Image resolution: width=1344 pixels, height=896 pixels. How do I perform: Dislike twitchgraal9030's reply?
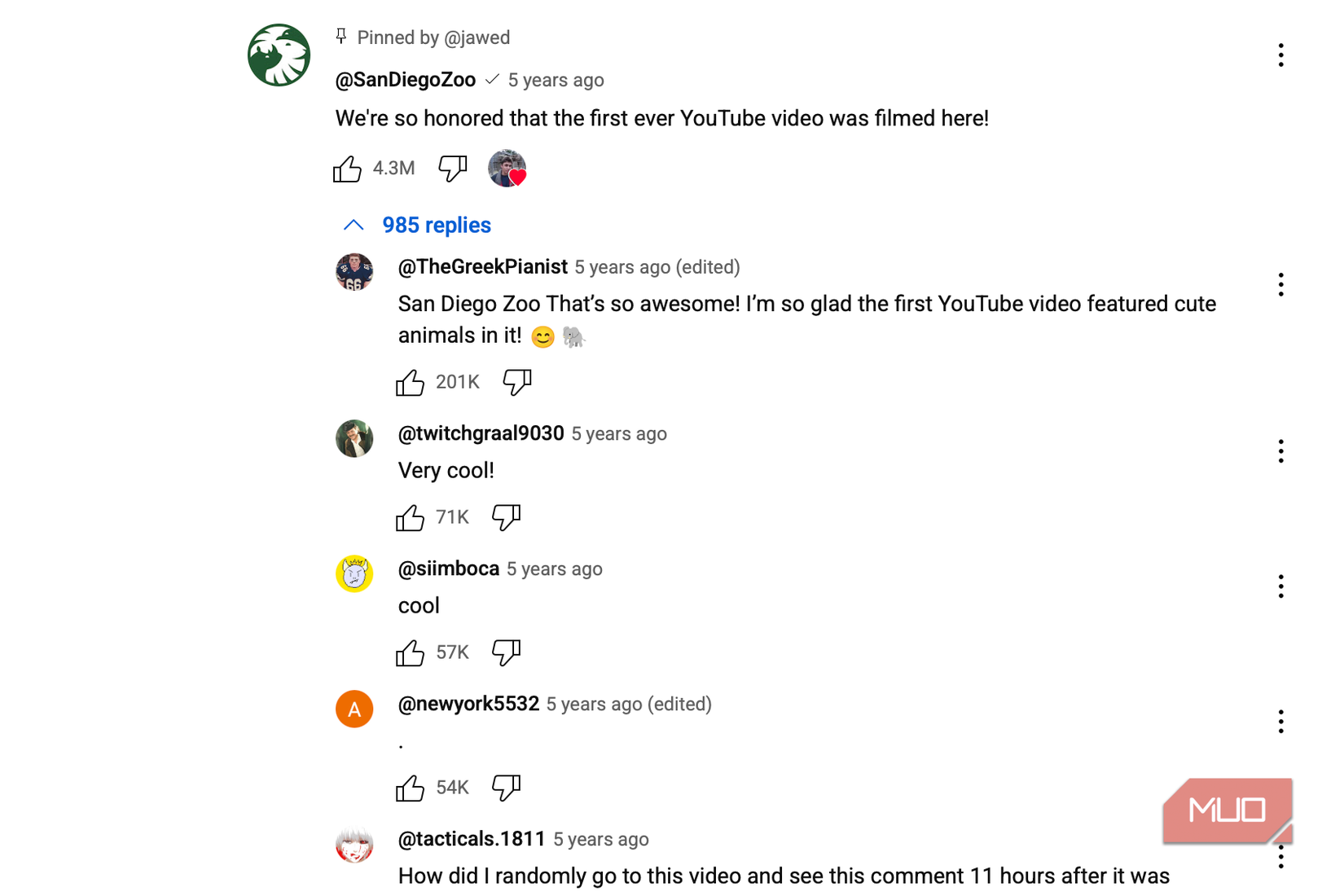(x=506, y=517)
